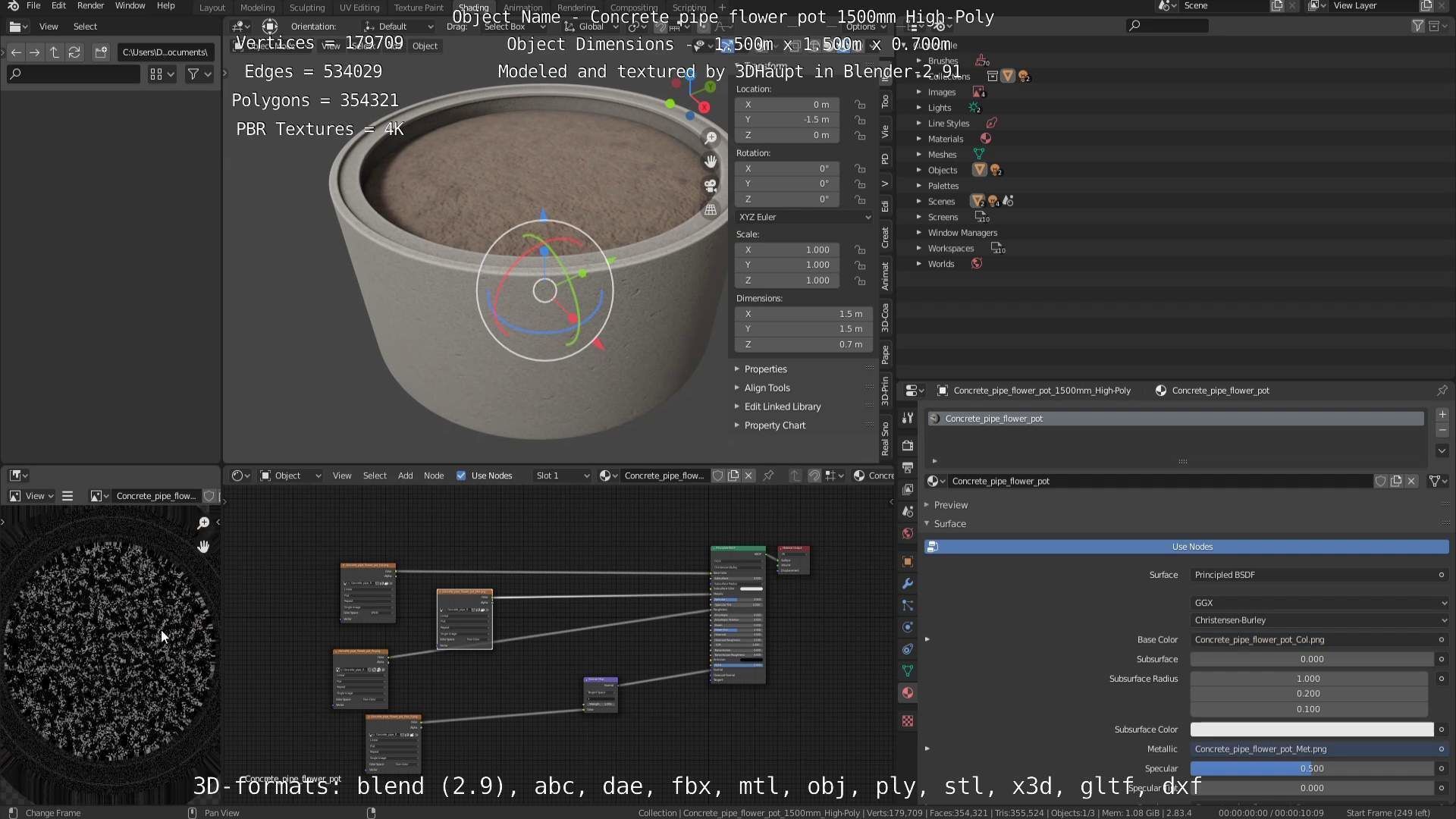Open the Object Constraints tab
This screenshot has height=819, width=1456.
pyautogui.click(x=908, y=649)
